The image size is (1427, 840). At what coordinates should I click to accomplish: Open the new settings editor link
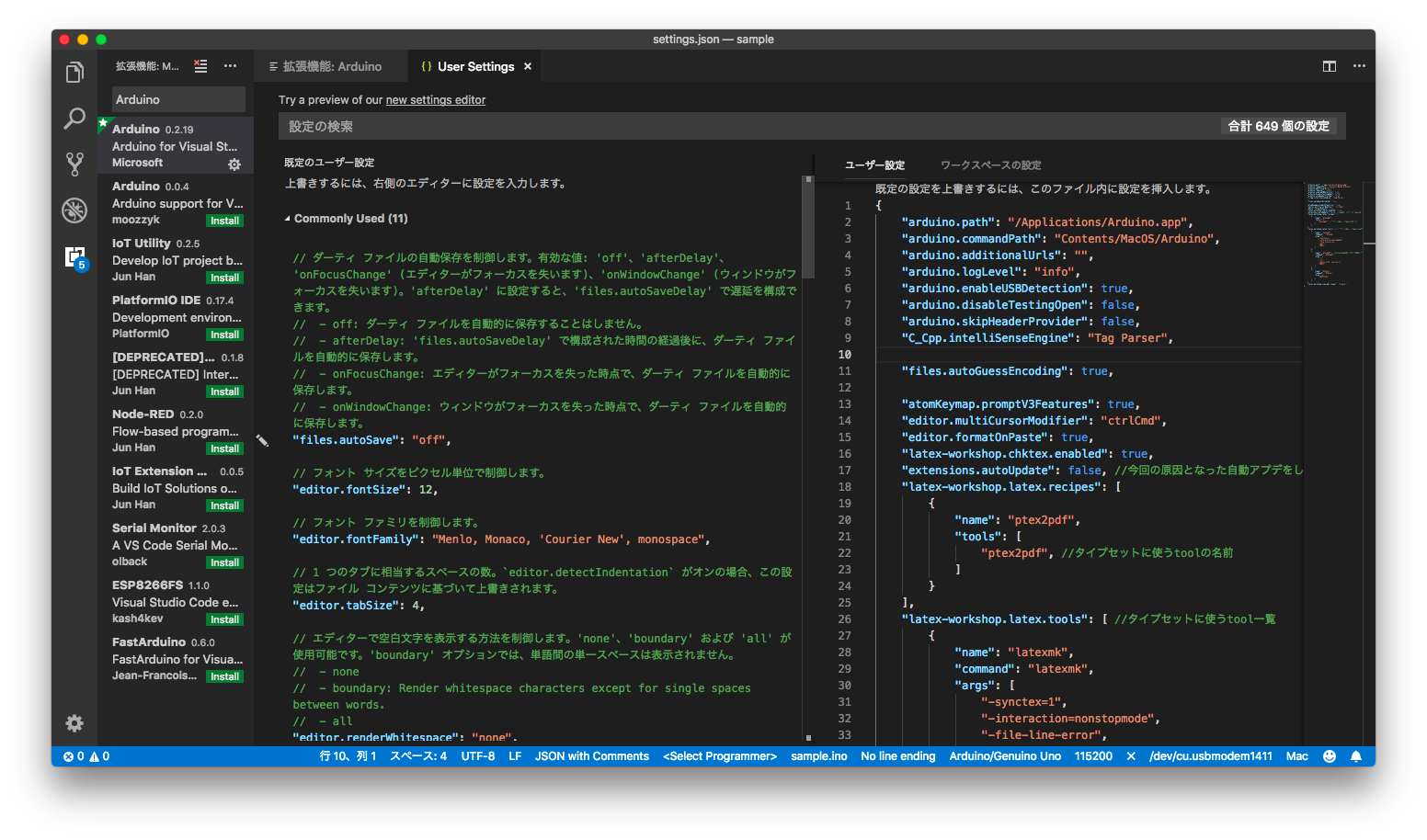coord(435,99)
